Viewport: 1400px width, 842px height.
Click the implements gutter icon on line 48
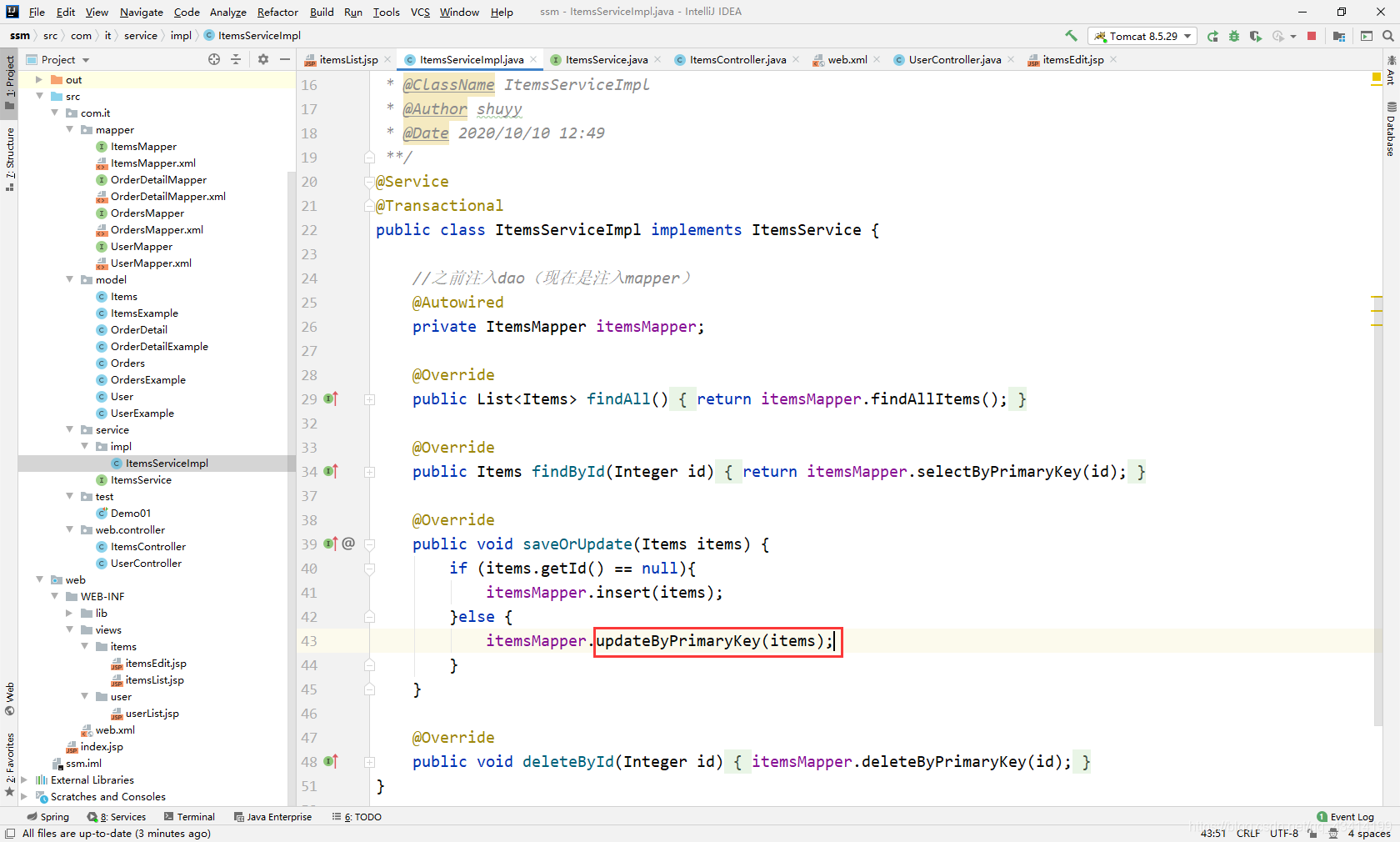(330, 761)
